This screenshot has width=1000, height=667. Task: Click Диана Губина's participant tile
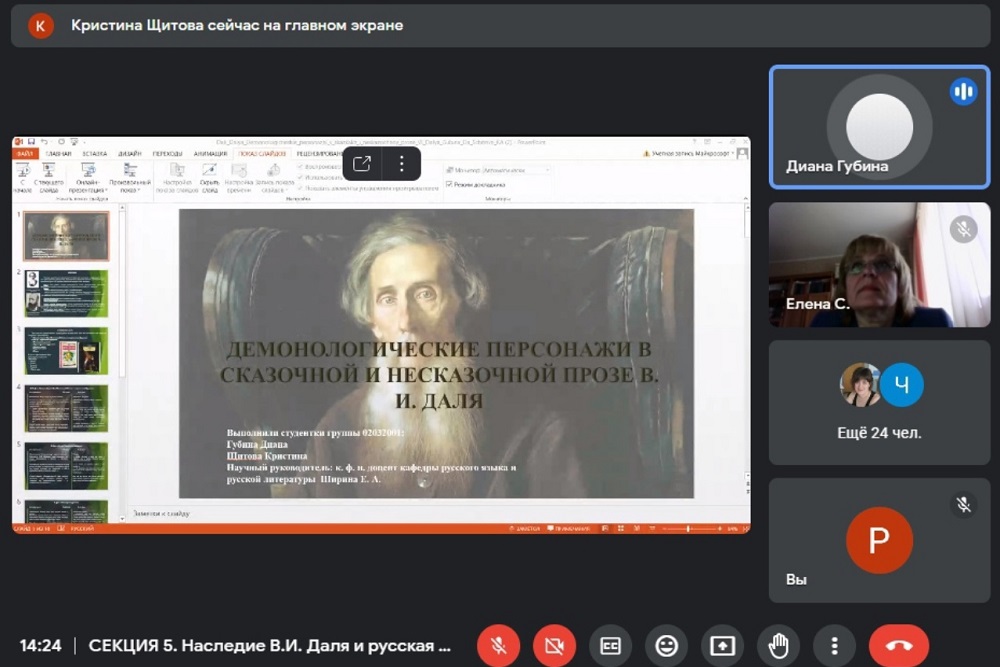[x=879, y=127]
